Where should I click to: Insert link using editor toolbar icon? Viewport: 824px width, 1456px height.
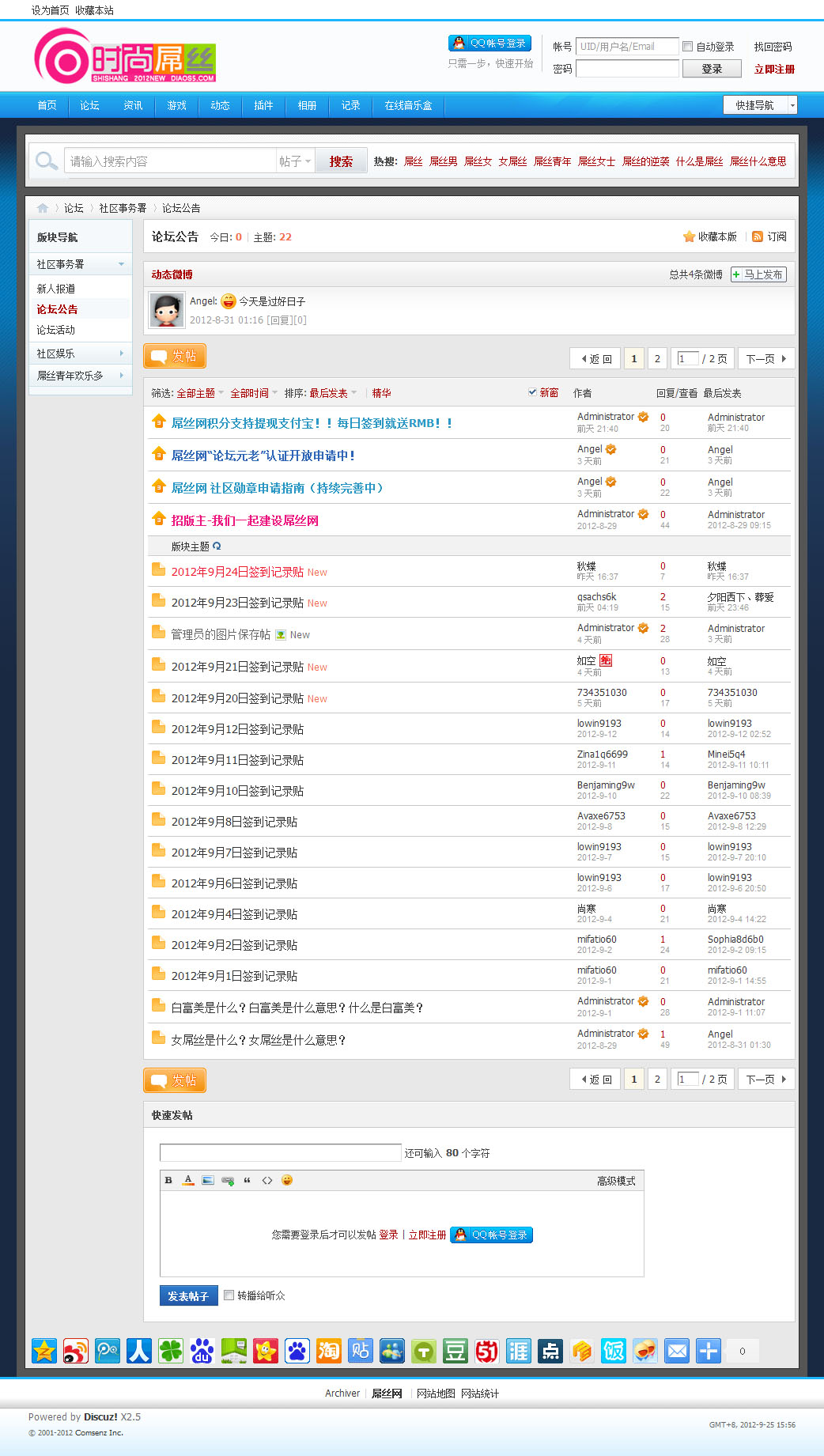228,1180
